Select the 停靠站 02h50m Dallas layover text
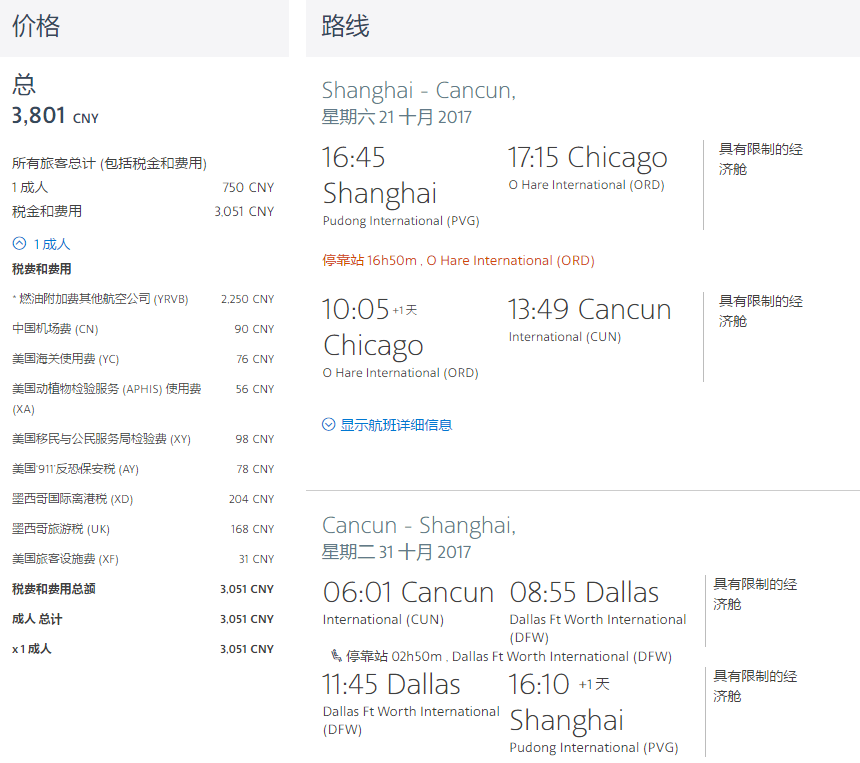860x763 pixels. [x=508, y=656]
